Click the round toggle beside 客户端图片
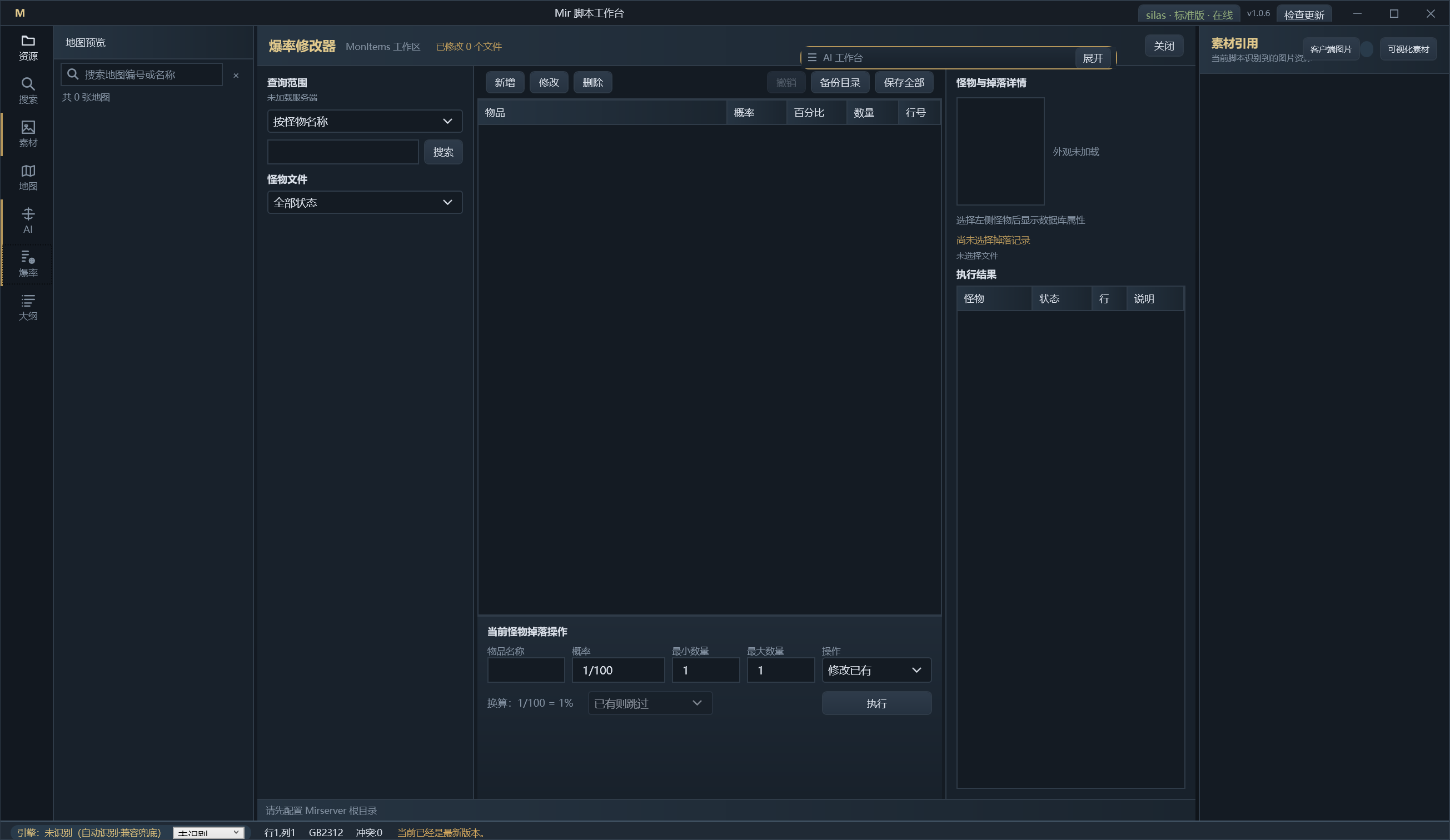The image size is (1450, 840). coord(1368,49)
